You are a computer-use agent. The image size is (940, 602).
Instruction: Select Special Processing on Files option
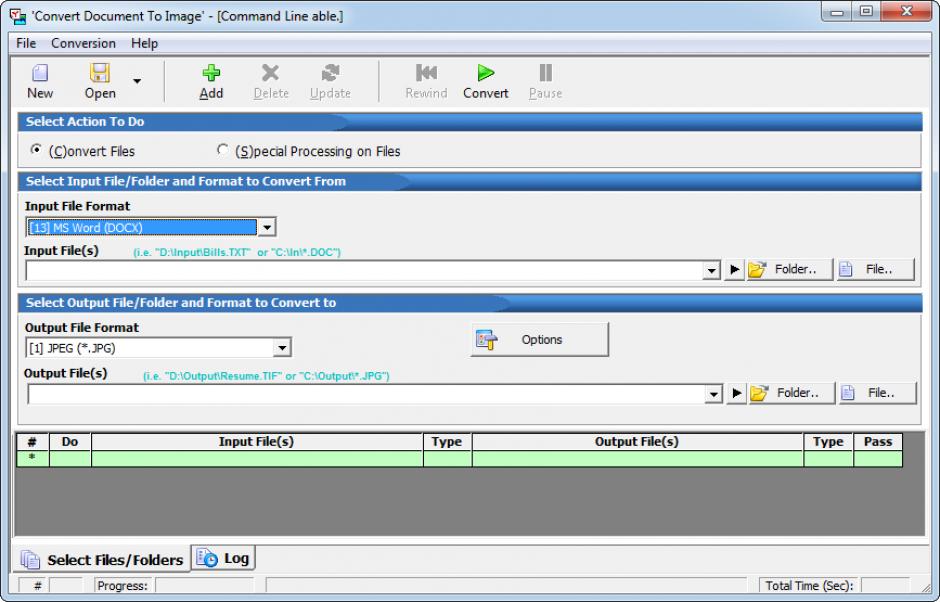tap(223, 151)
